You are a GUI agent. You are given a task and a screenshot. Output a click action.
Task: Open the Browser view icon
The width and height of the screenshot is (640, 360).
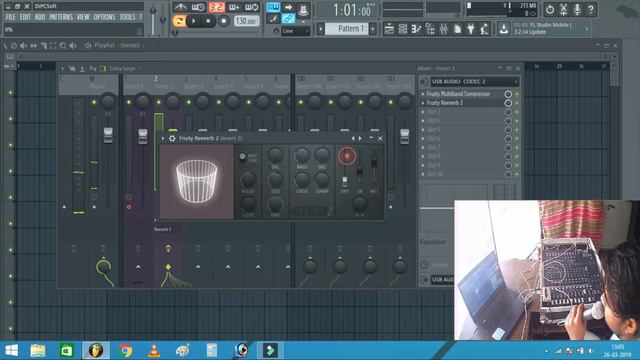click(430, 29)
